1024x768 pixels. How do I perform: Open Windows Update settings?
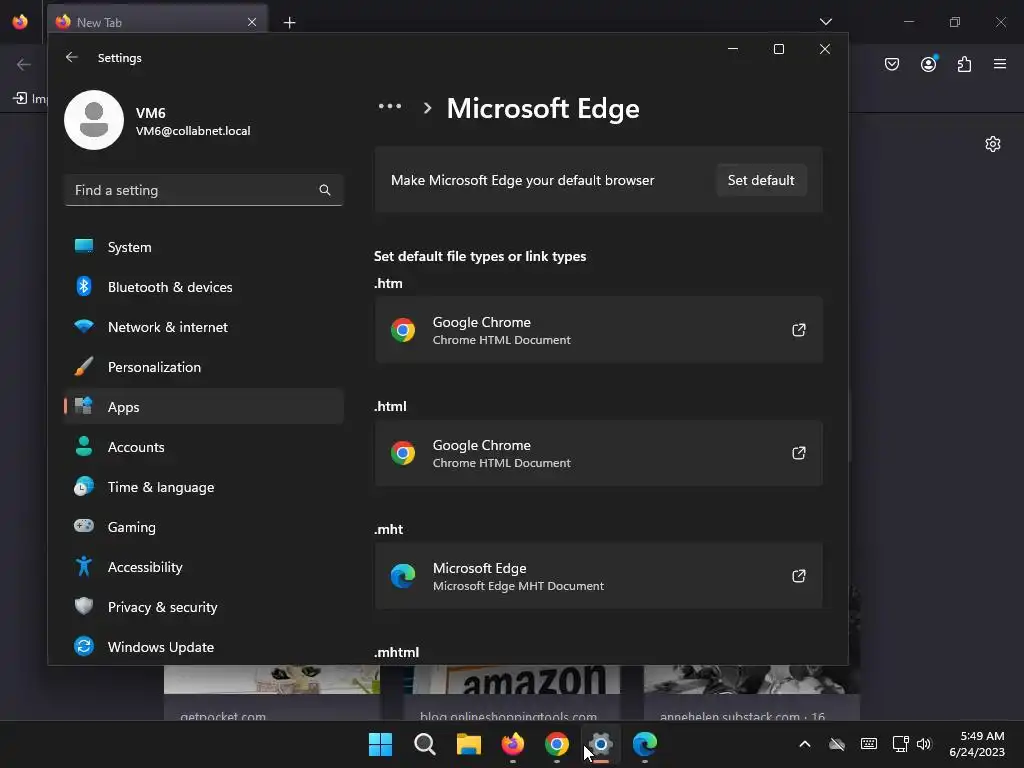(x=204, y=647)
